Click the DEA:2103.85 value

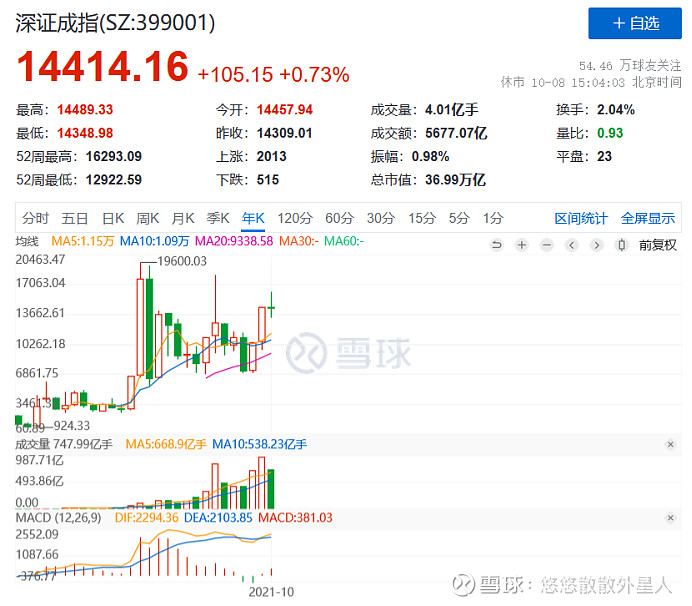click(x=218, y=518)
